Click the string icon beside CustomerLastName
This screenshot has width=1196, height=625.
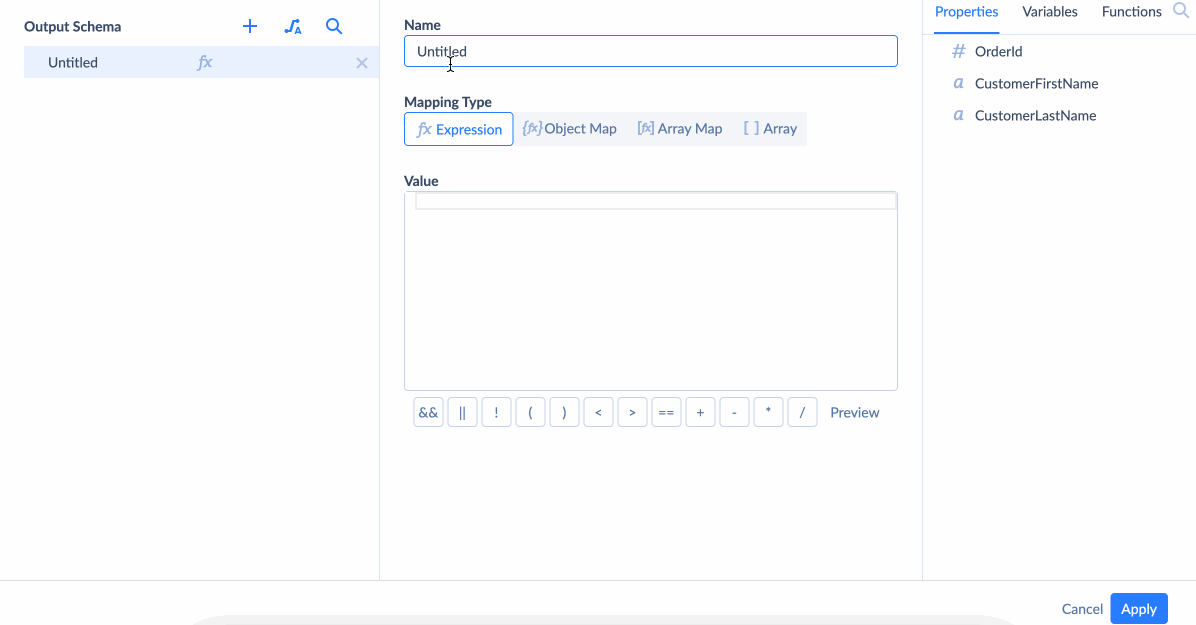pos(959,116)
